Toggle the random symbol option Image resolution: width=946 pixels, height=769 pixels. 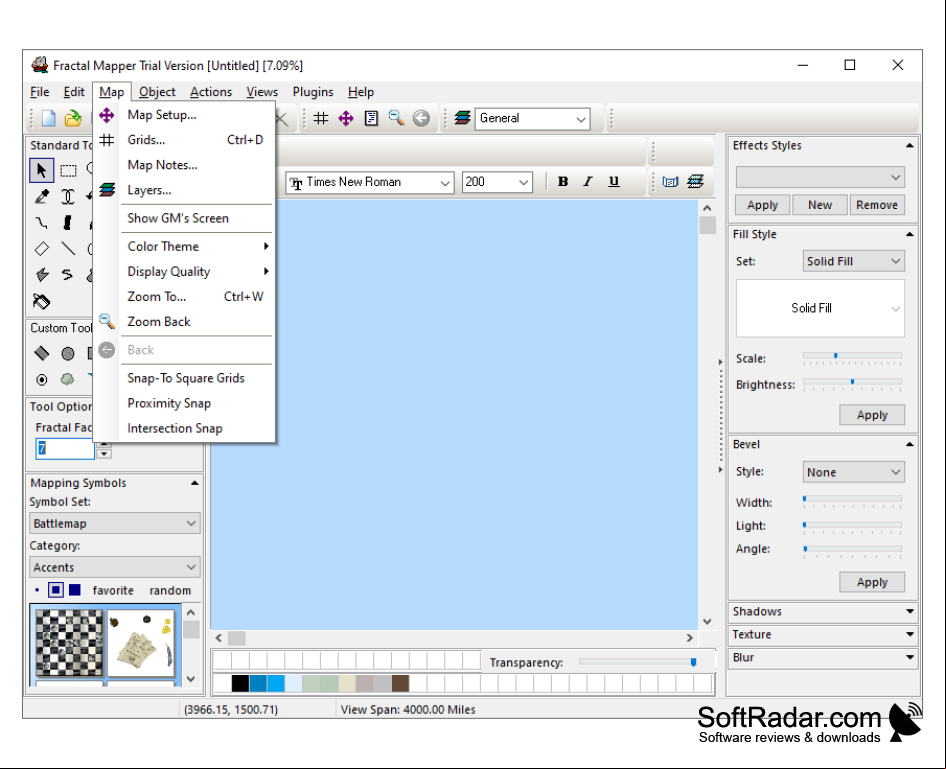[170, 590]
